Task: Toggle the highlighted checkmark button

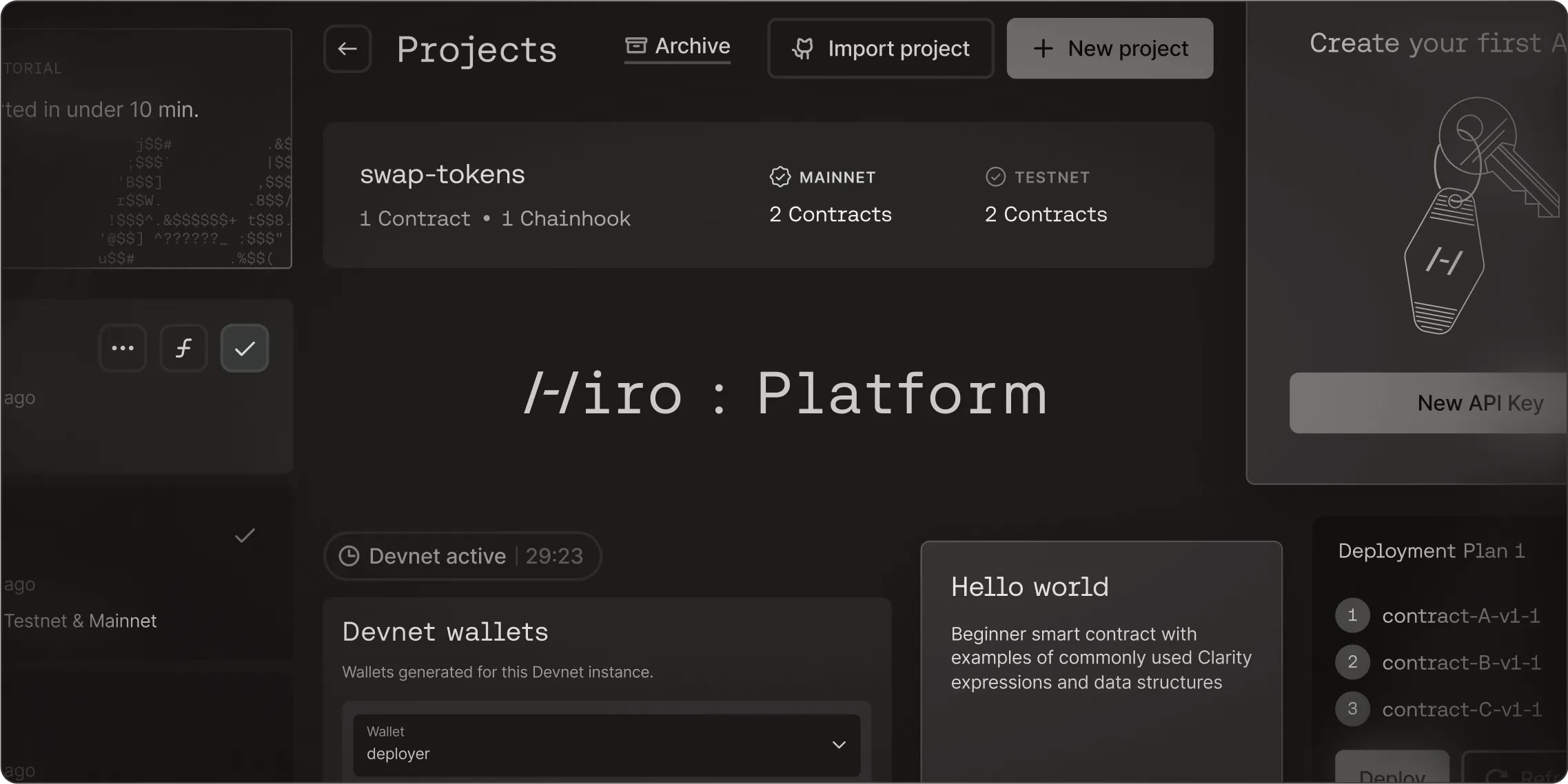Action: point(245,348)
